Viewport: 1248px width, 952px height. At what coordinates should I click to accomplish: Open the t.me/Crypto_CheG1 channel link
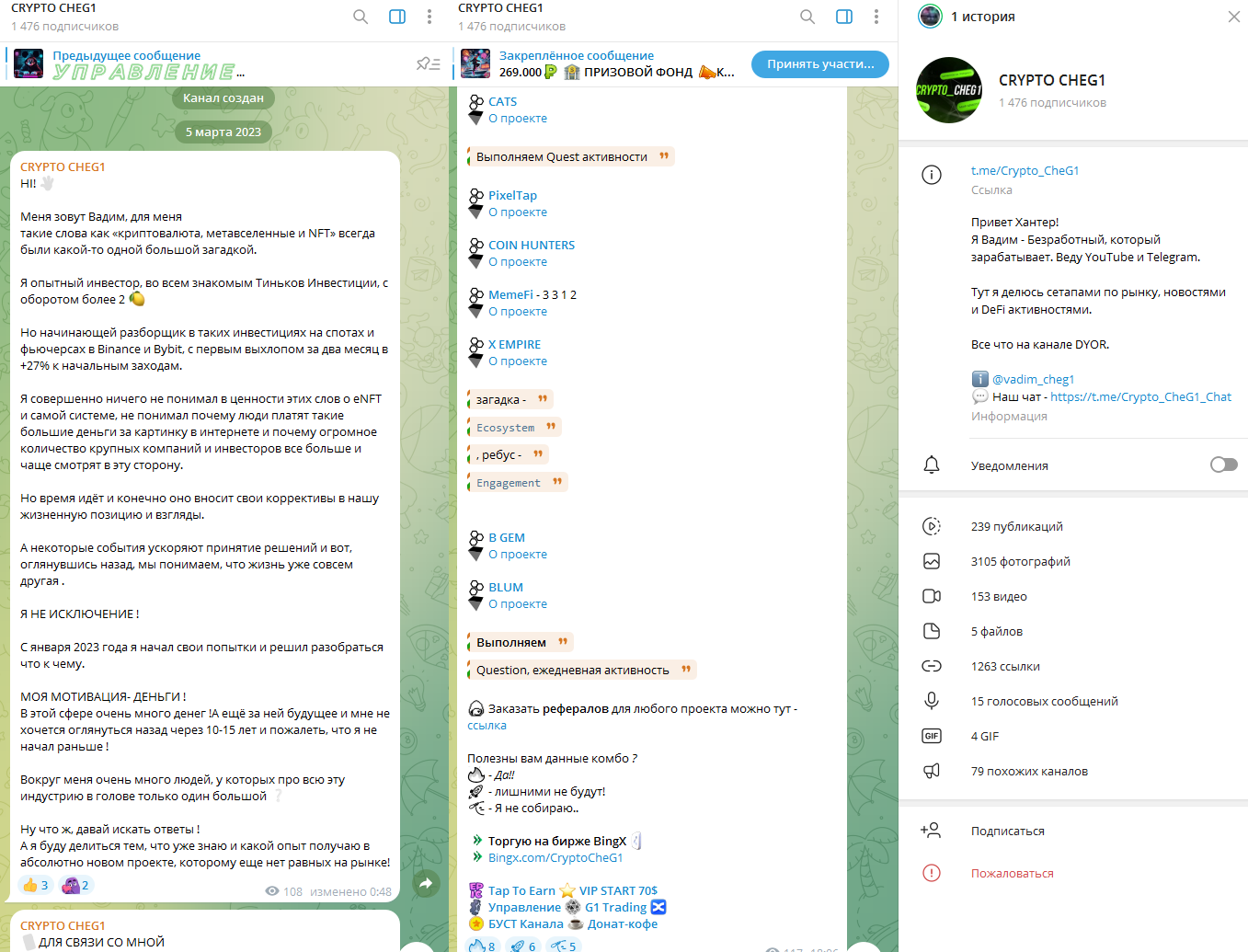[x=1025, y=170]
